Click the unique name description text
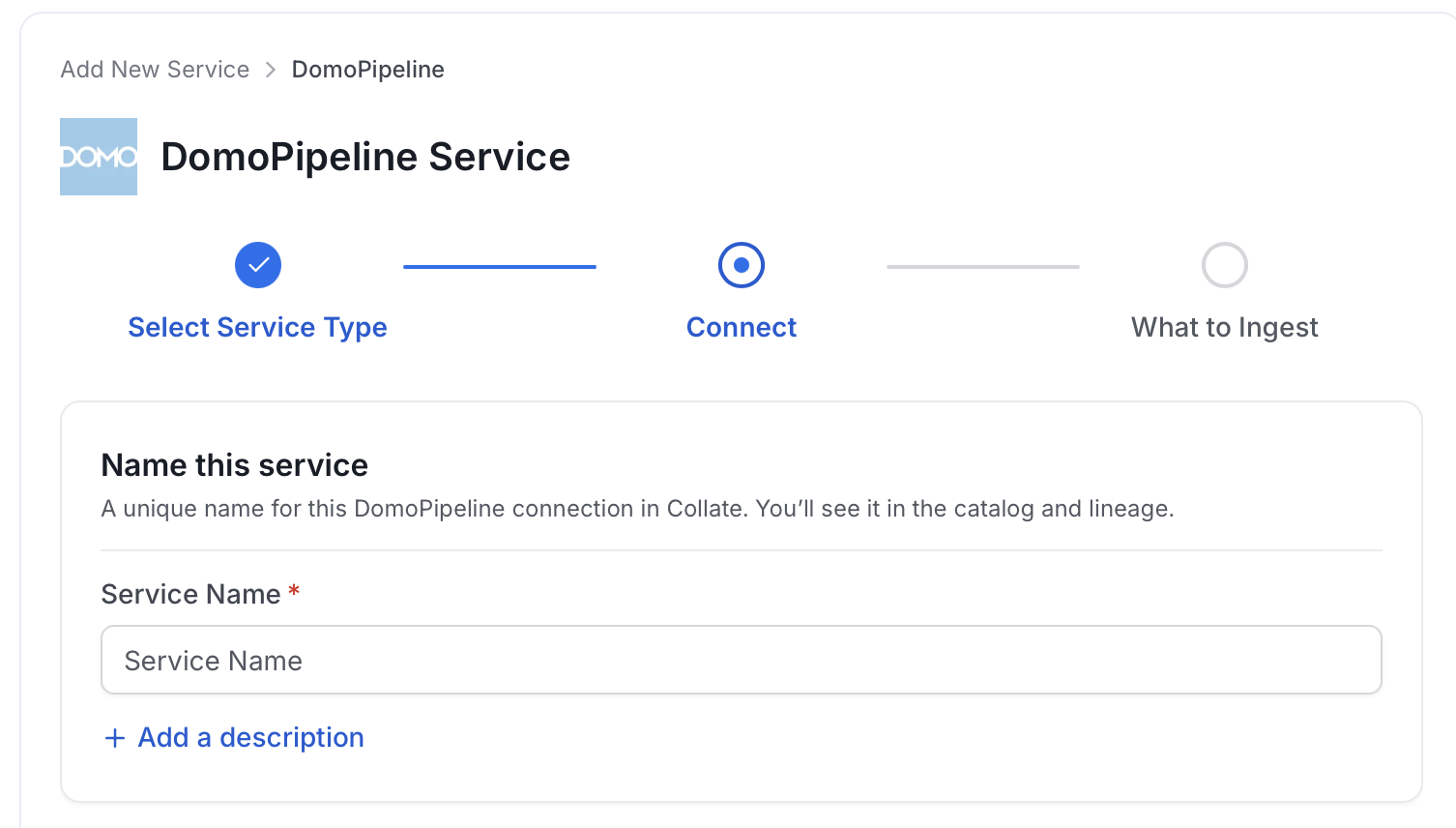 (638, 509)
